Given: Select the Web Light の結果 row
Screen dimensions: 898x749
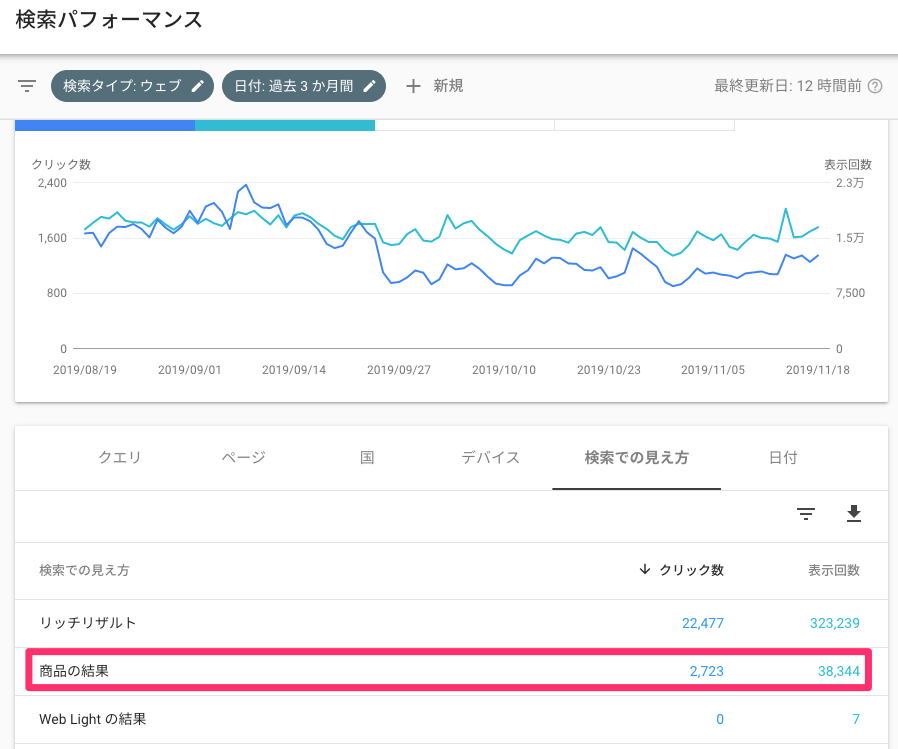Looking at the screenshot, I should [x=451, y=719].
